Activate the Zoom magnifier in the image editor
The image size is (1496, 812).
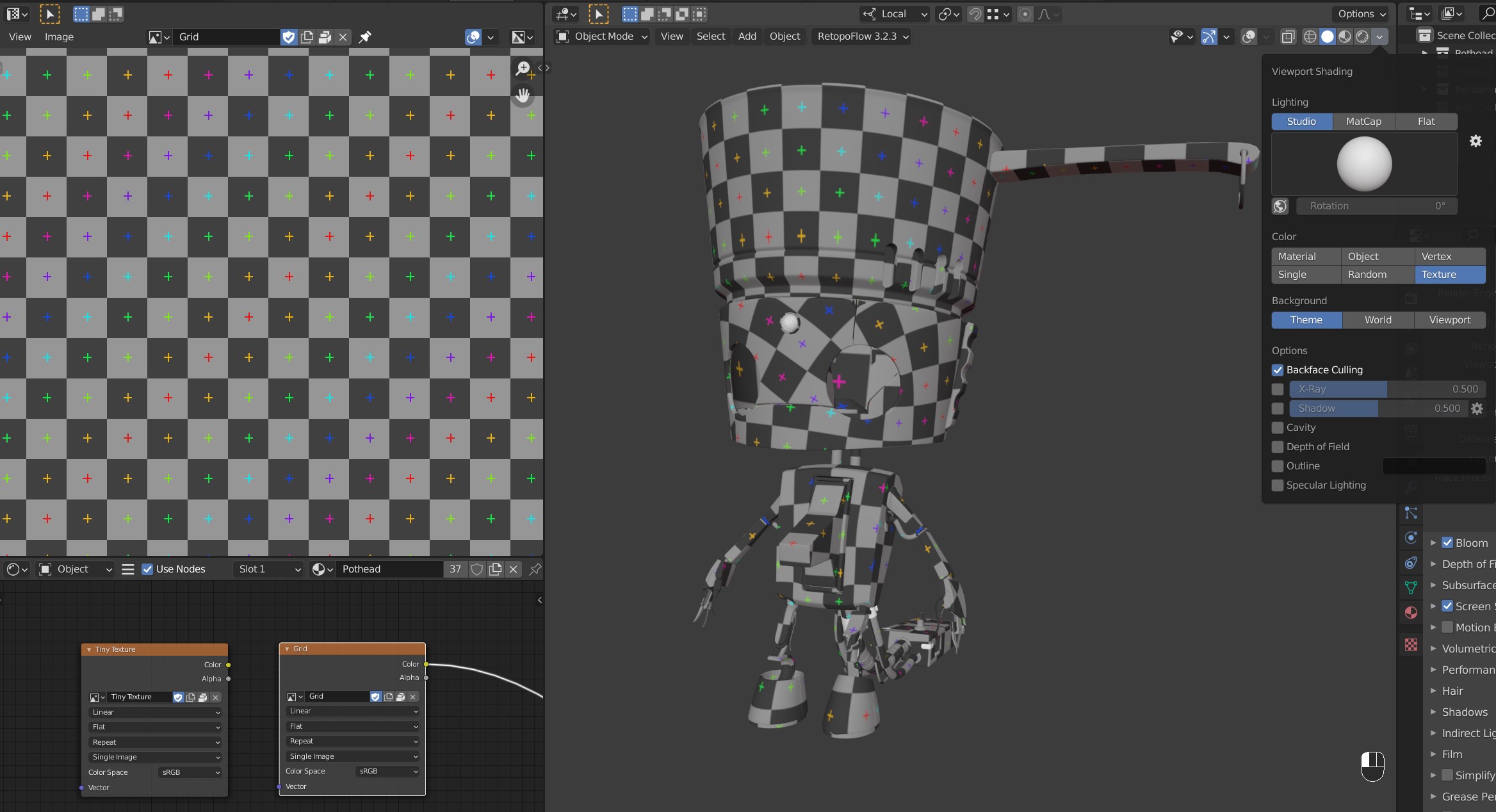[x=523, y=67]
